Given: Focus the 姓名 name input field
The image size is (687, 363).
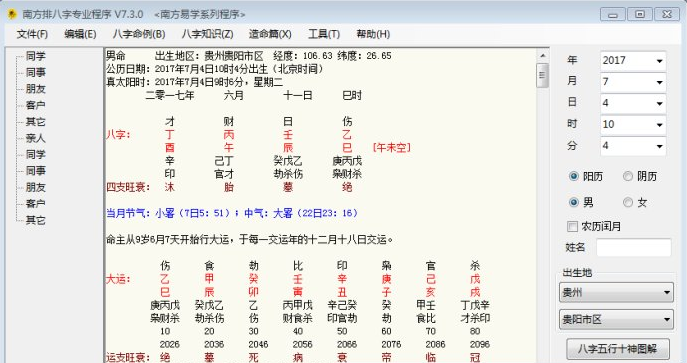Looking at the screenshot, I should coord(633,247).
